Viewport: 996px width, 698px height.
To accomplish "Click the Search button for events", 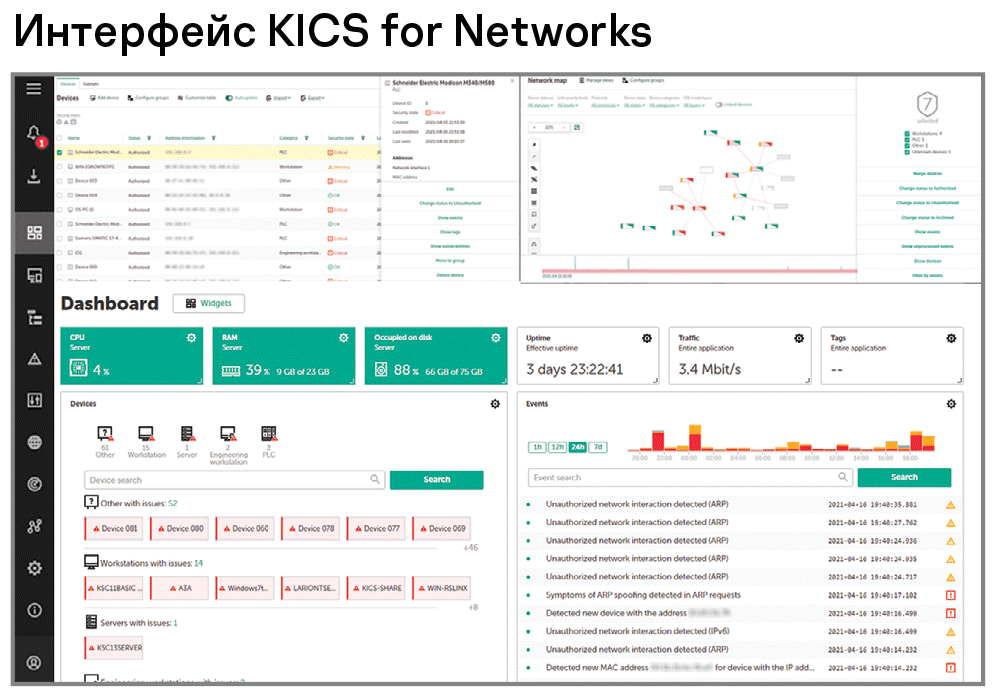I will click(904, 478).
